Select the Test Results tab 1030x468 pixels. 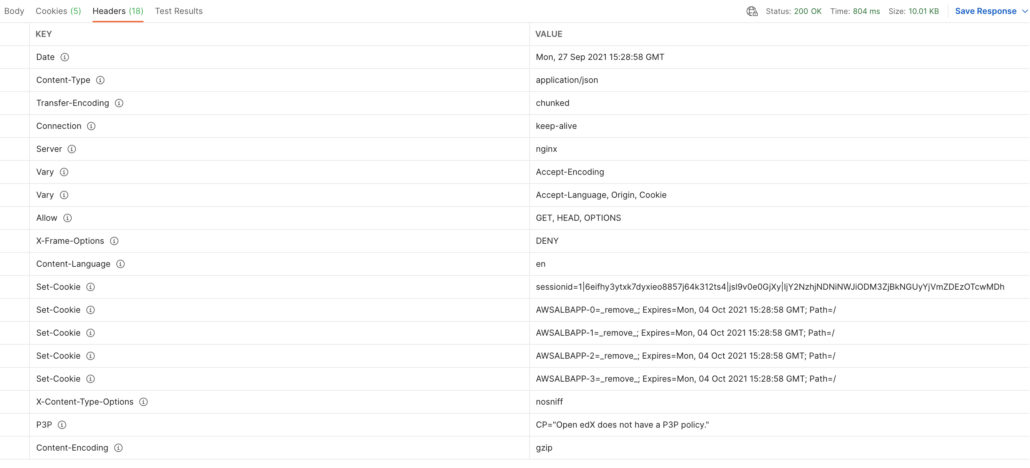click(179, 11)
